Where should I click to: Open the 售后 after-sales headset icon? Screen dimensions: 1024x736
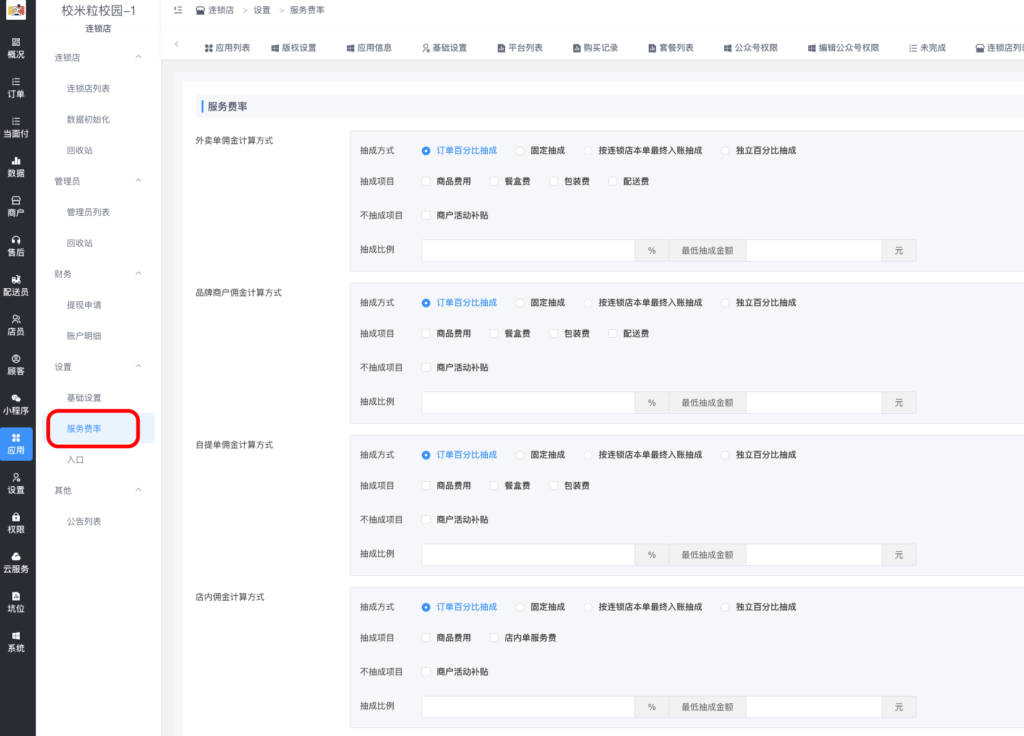(16, 245)
